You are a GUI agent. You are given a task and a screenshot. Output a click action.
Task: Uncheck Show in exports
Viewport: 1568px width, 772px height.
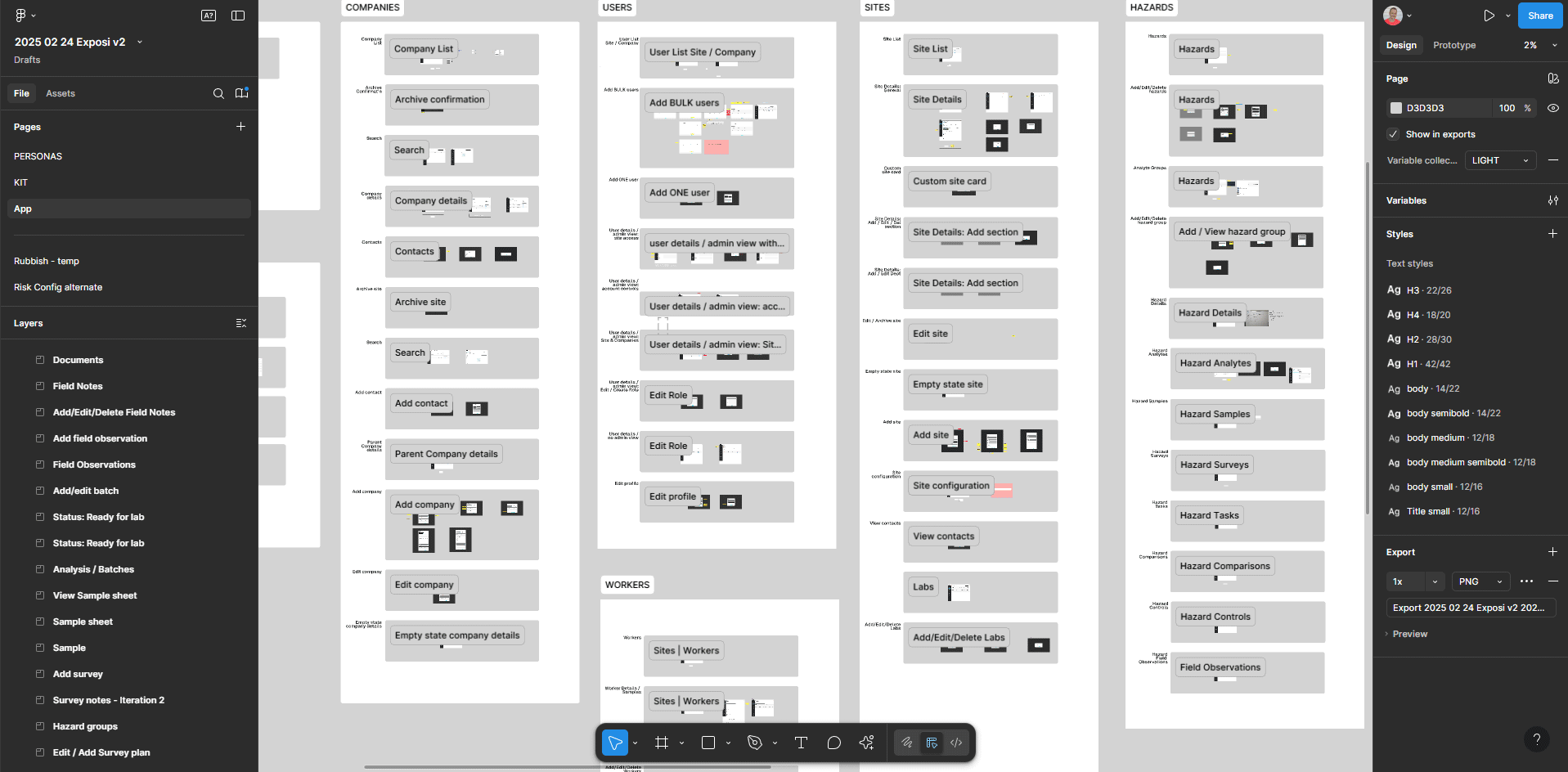point(1392,134)
